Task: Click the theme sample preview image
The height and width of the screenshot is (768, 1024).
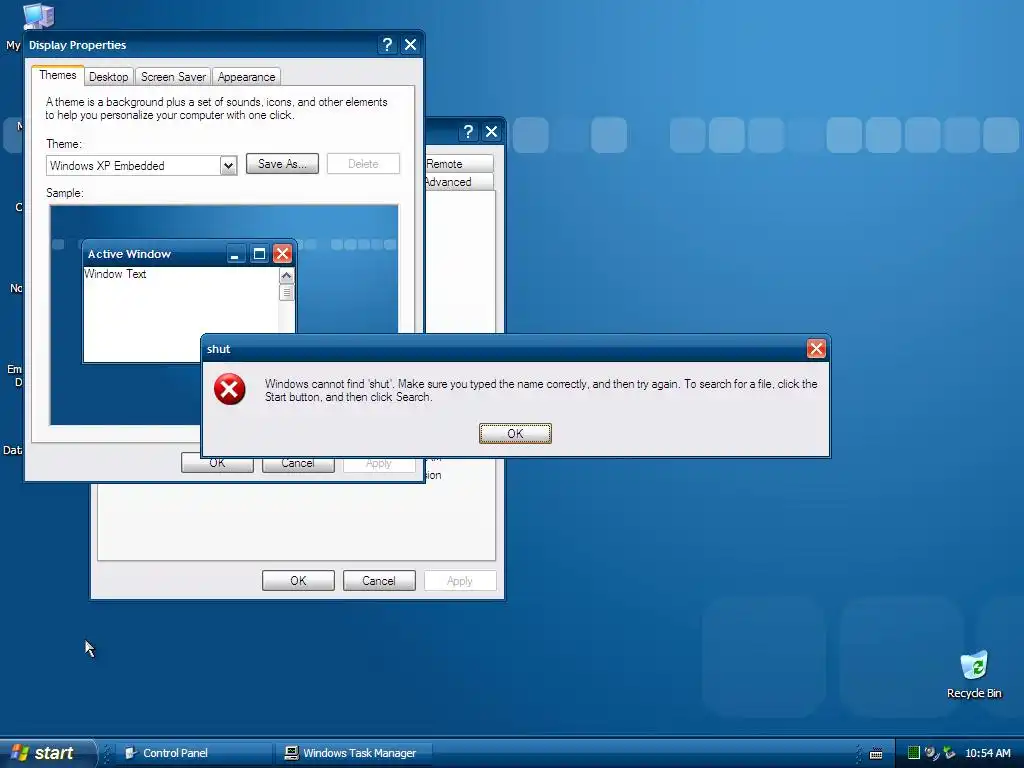Action: 224,315
